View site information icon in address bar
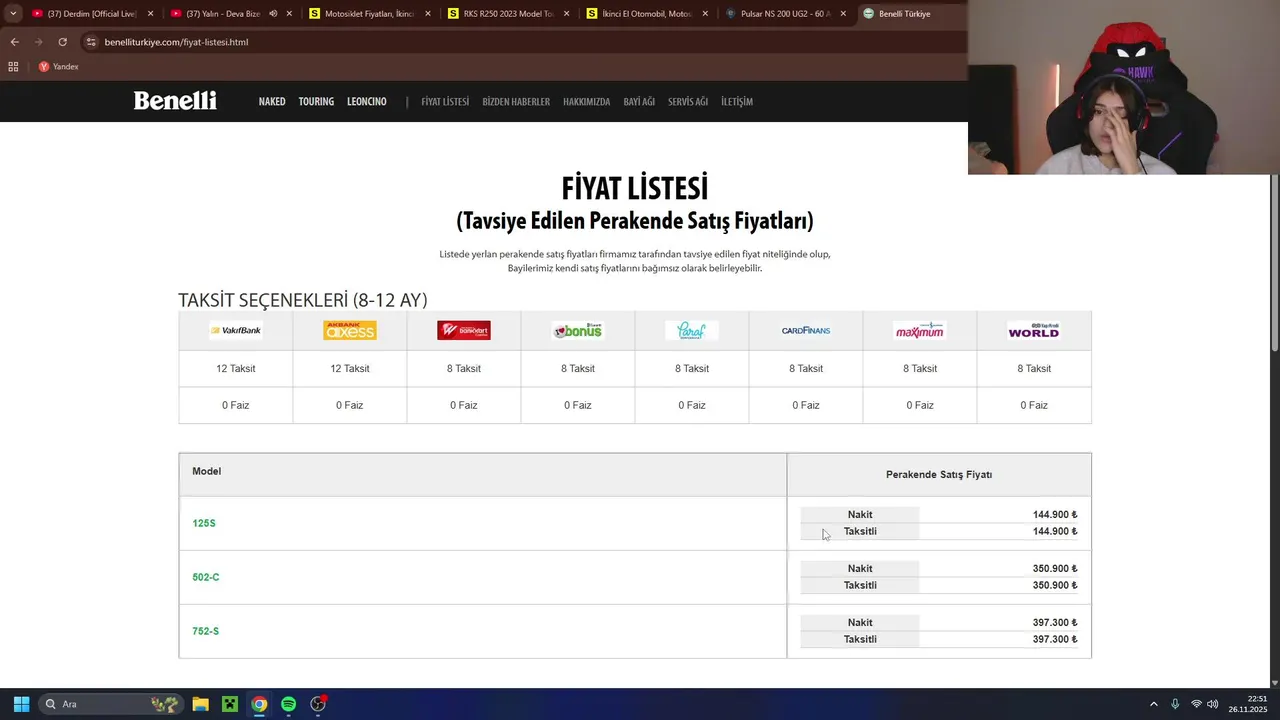Screen dimensions: 1280x720 (x=91, y=42)
